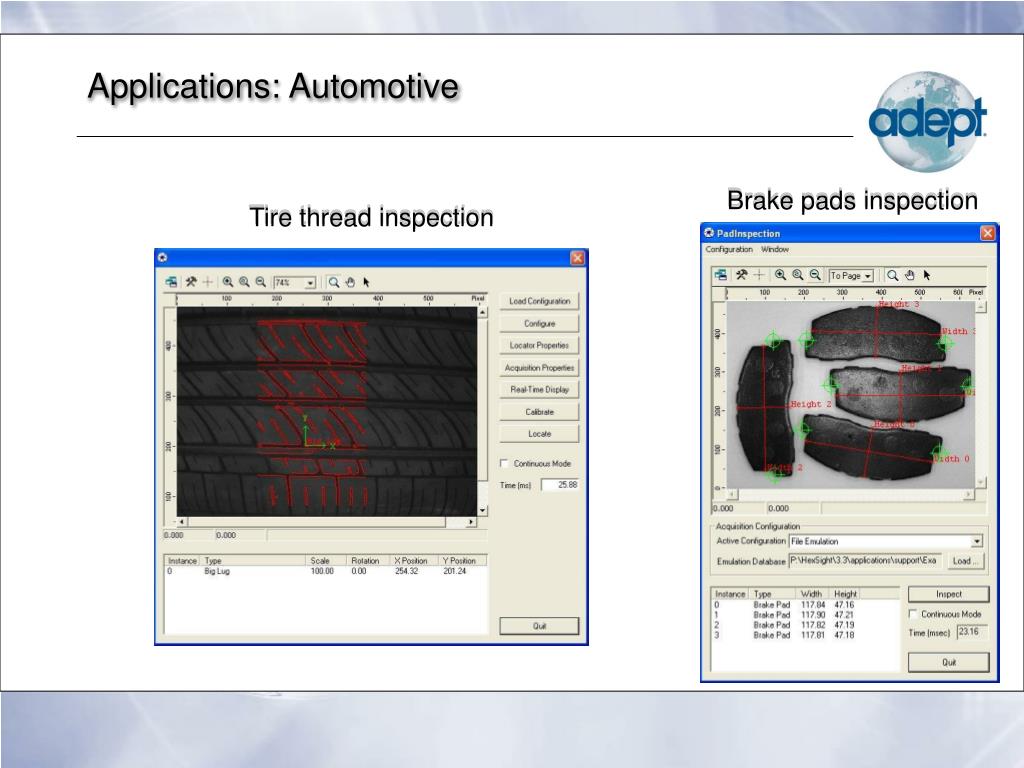1024x768 pixels.
Task: Select the arrow pointer tool in PadInspection toolbar
Action: coord(927,275)
